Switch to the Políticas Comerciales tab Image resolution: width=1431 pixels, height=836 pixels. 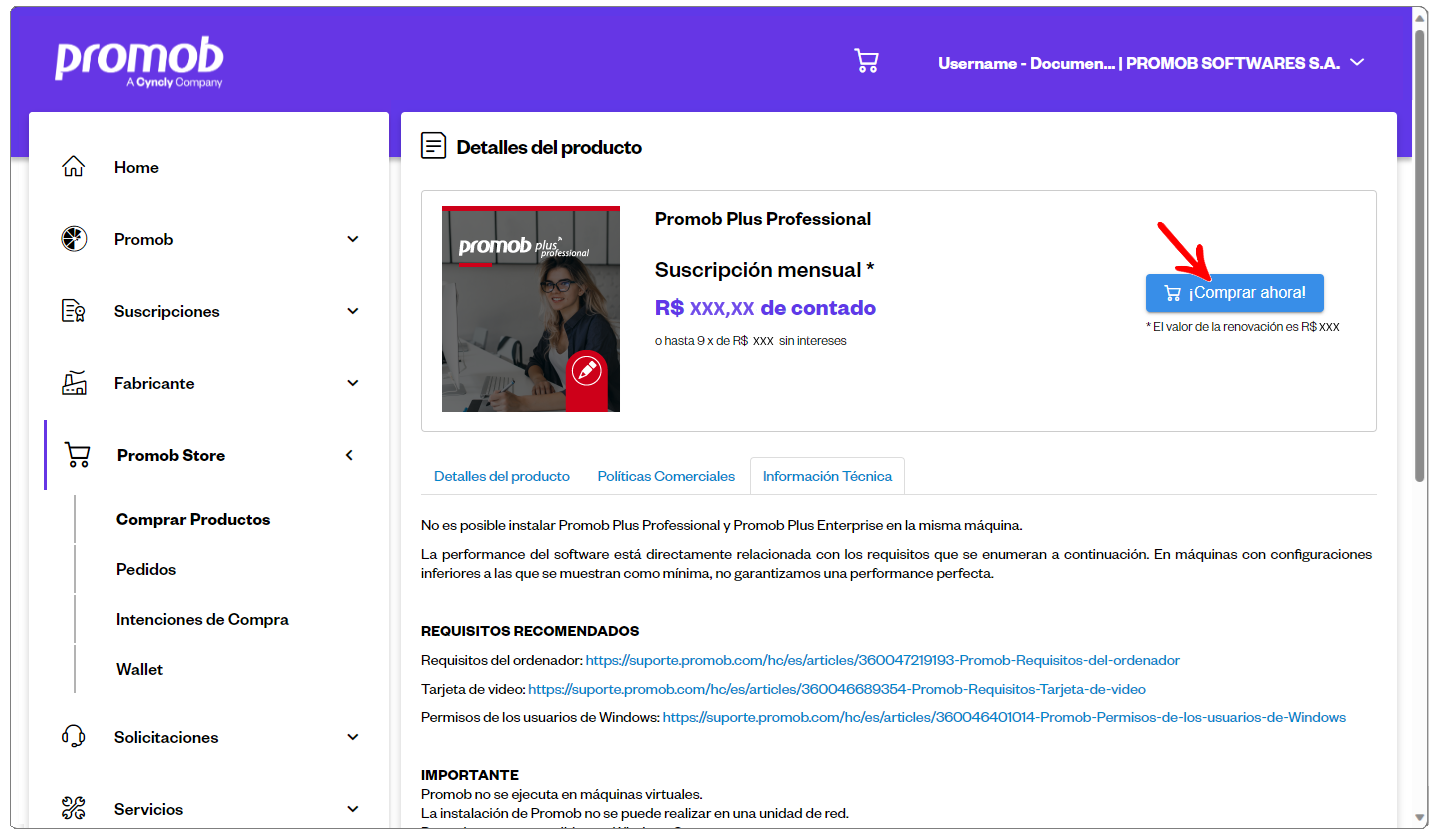point(666,476)
